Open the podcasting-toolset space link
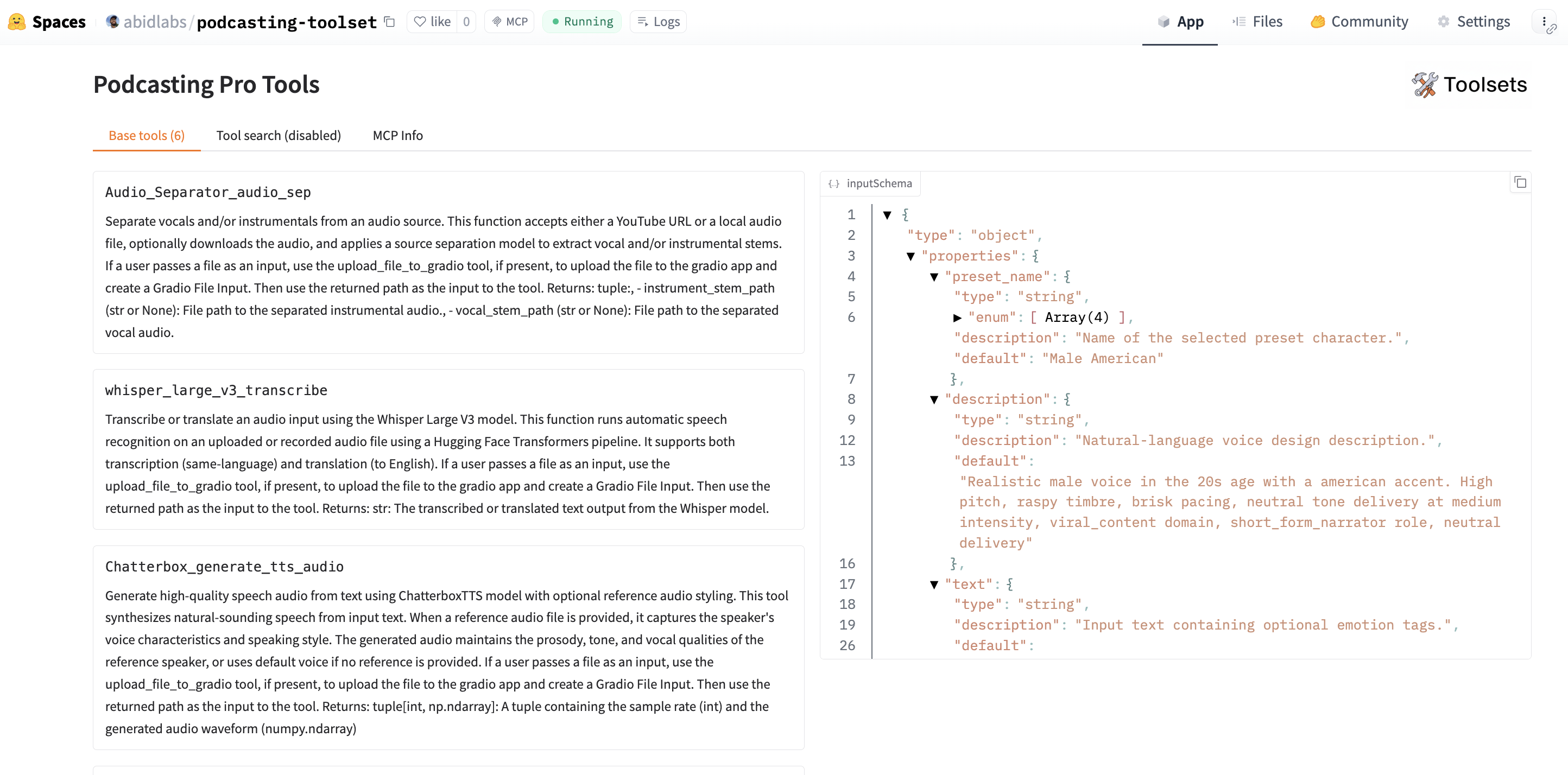Viewport: 1568px width, 775px height. (x=287, y=22)
